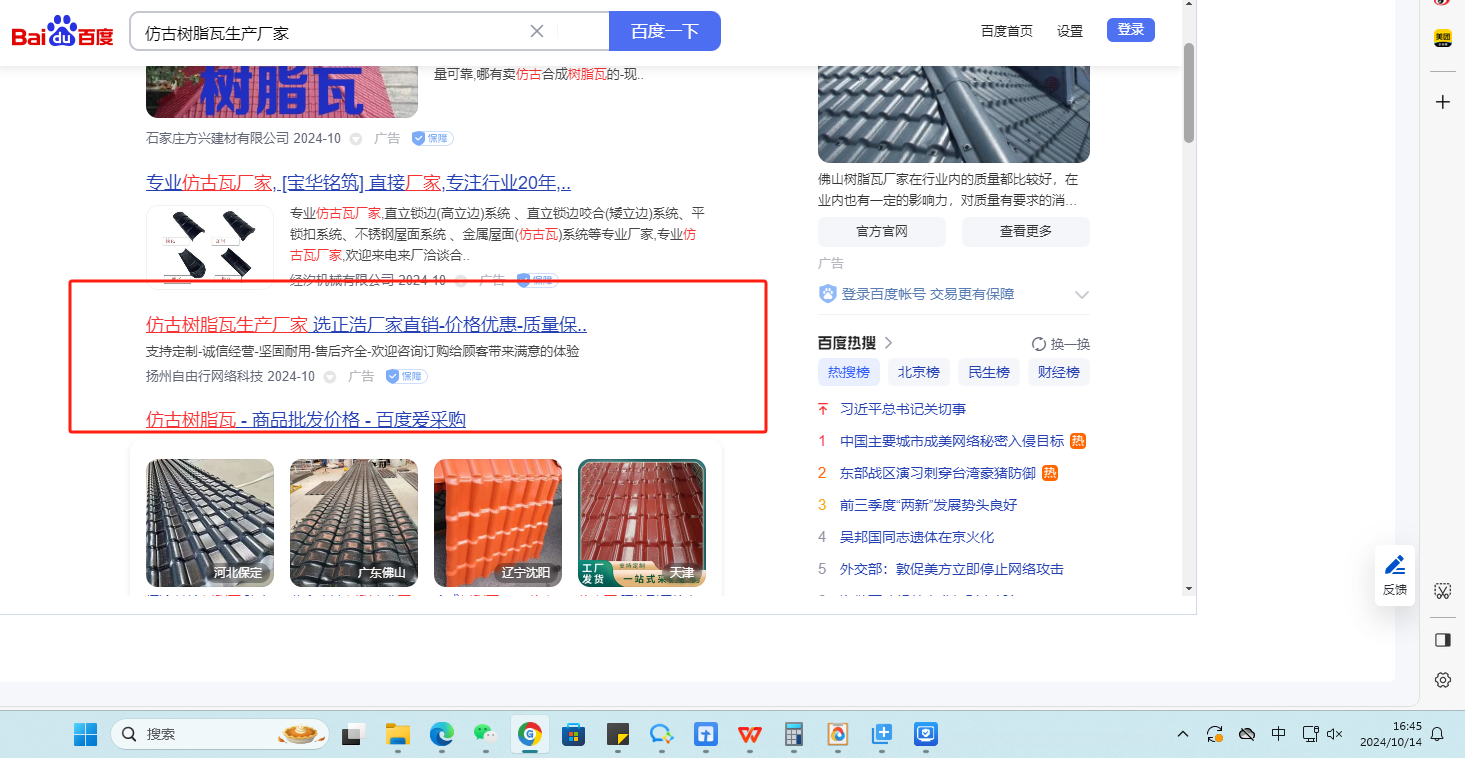1465x758 pixels.
Task: Open the Windows Start menu
Action: [85, 734]
